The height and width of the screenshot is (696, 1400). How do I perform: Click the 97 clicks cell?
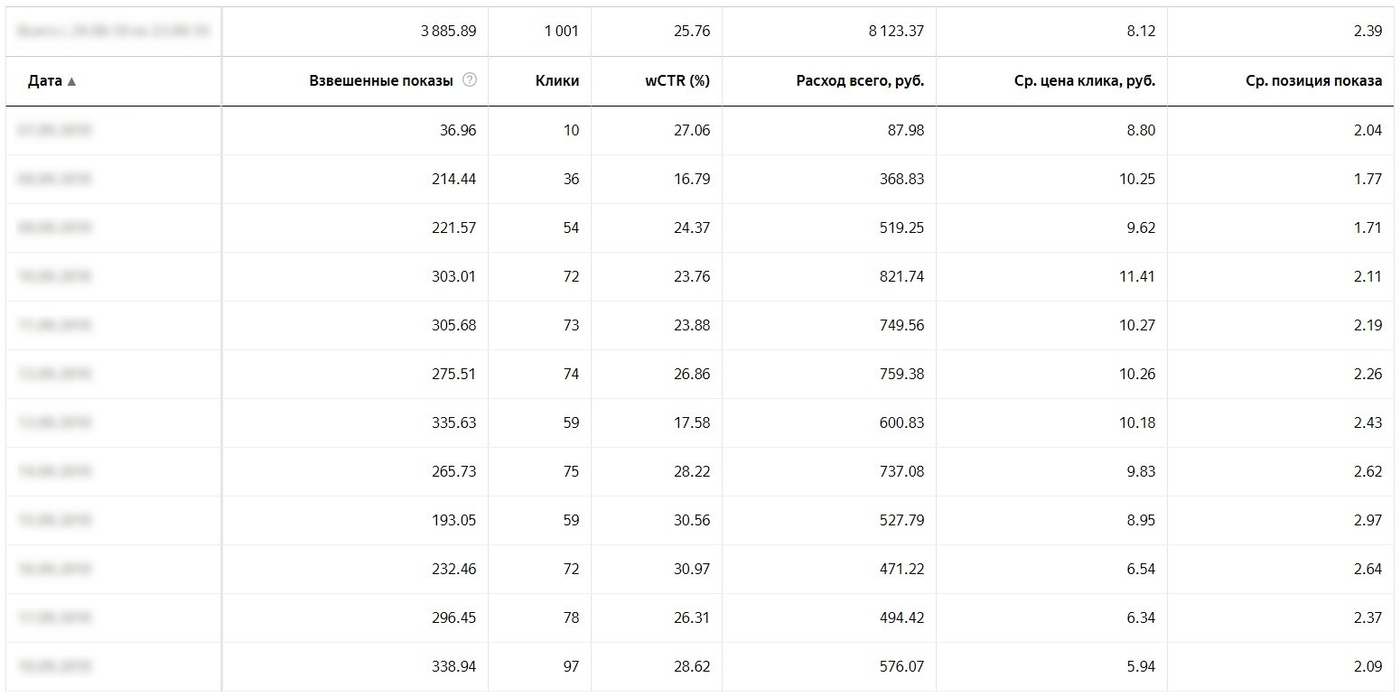pyautogui.click(x=570, y=666)
